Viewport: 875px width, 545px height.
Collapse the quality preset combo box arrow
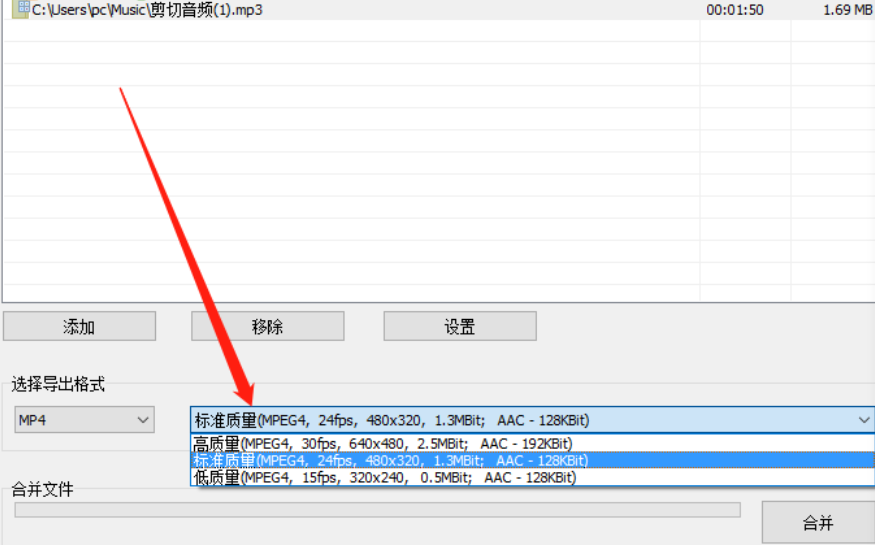864,420
